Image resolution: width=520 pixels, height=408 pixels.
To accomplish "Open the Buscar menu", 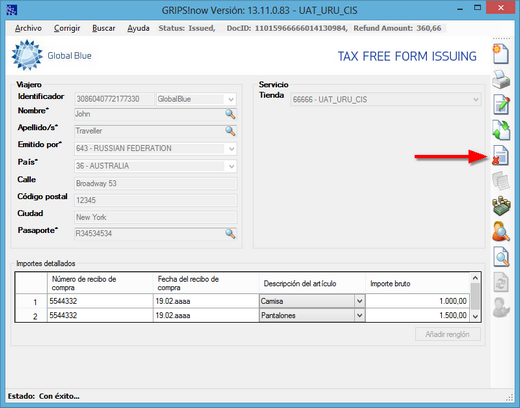I will click(104, 28).
